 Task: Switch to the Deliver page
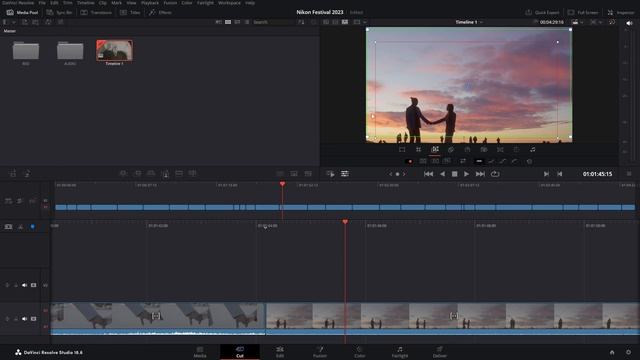440,352
